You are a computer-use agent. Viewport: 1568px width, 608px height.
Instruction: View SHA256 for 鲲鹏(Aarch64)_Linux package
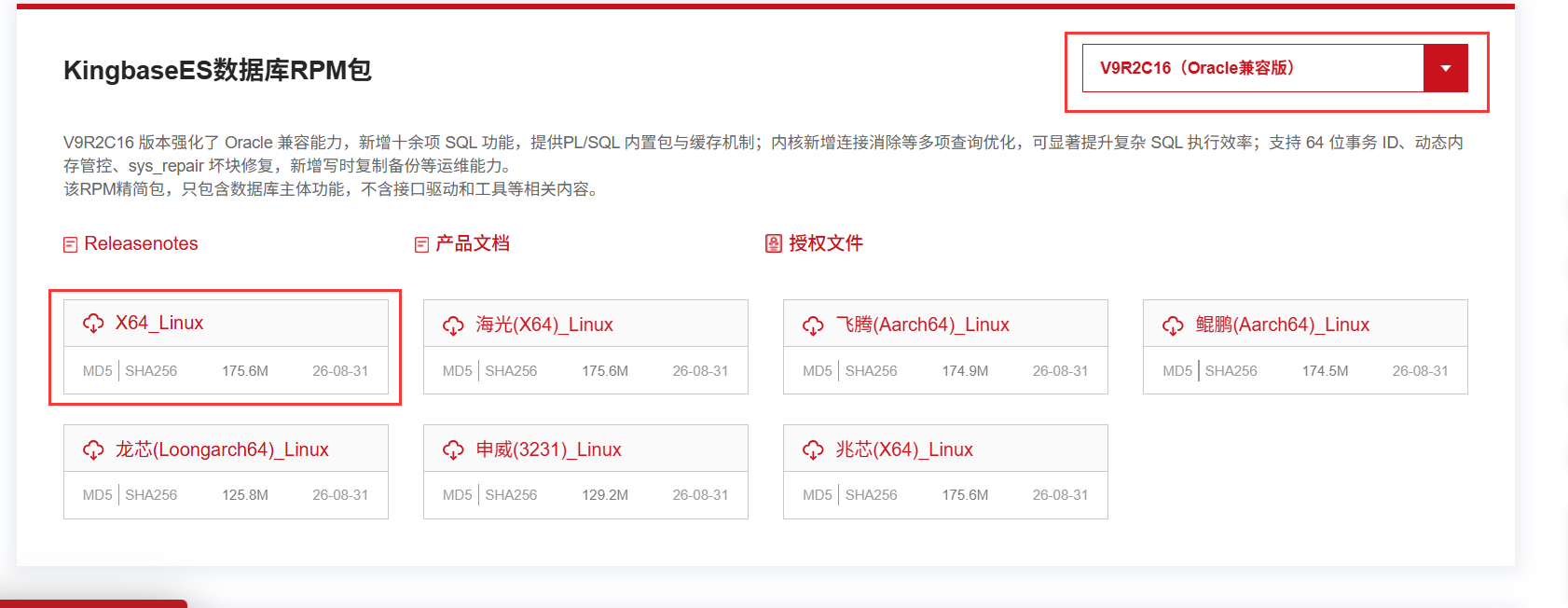pos(1231,371)
